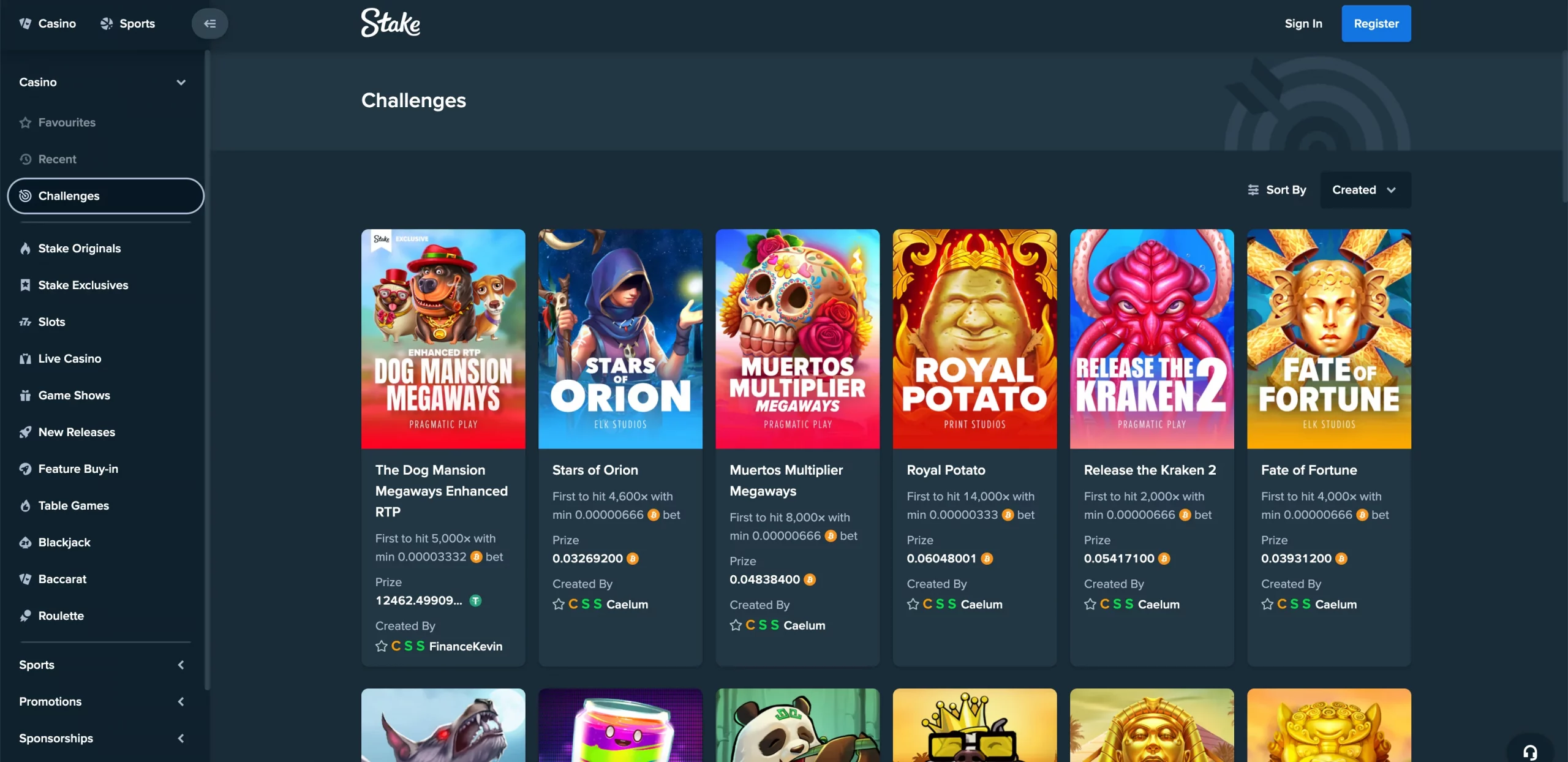Expand the Sponsorships sidebar section
The width and height of the screenshot is (1568, 762).
pos(181,739)
